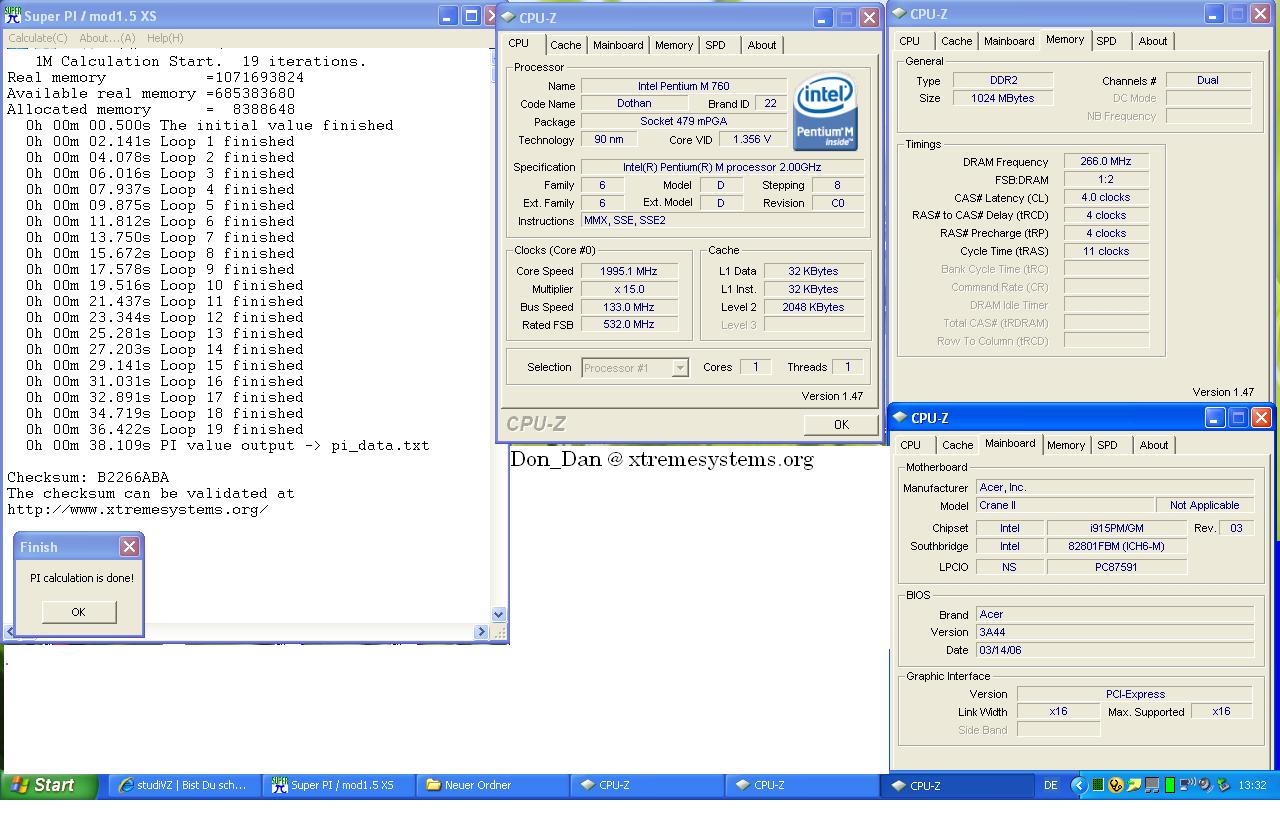Open the Processor #1 selection dropdown

coord(635,367)
